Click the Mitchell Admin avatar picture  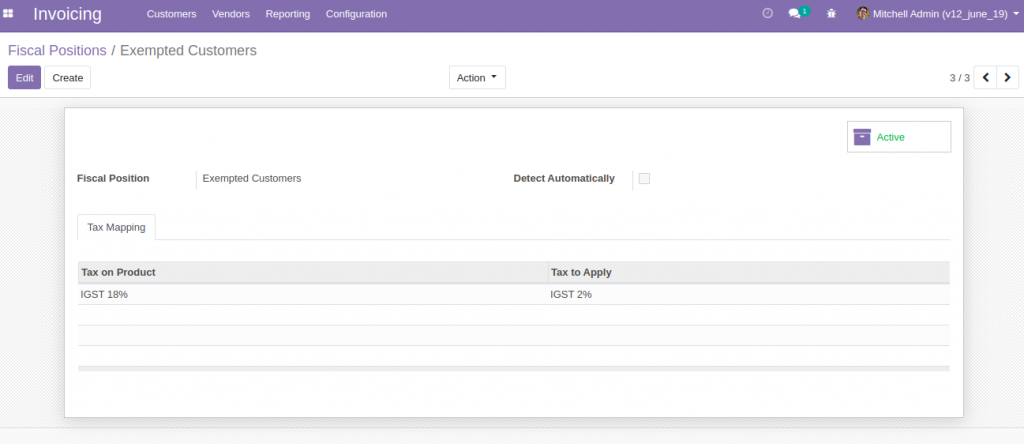pyautogui.click(x=863, y=13)
